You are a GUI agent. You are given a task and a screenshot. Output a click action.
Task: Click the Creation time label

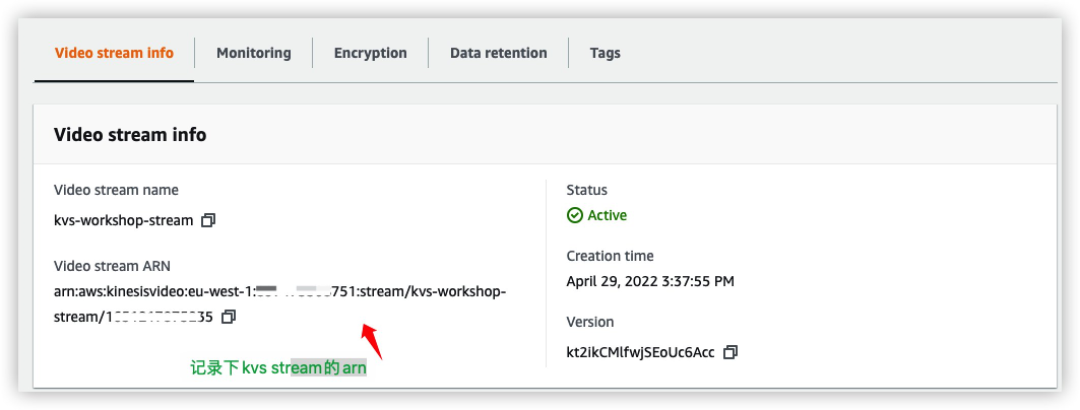pos(610,256)
